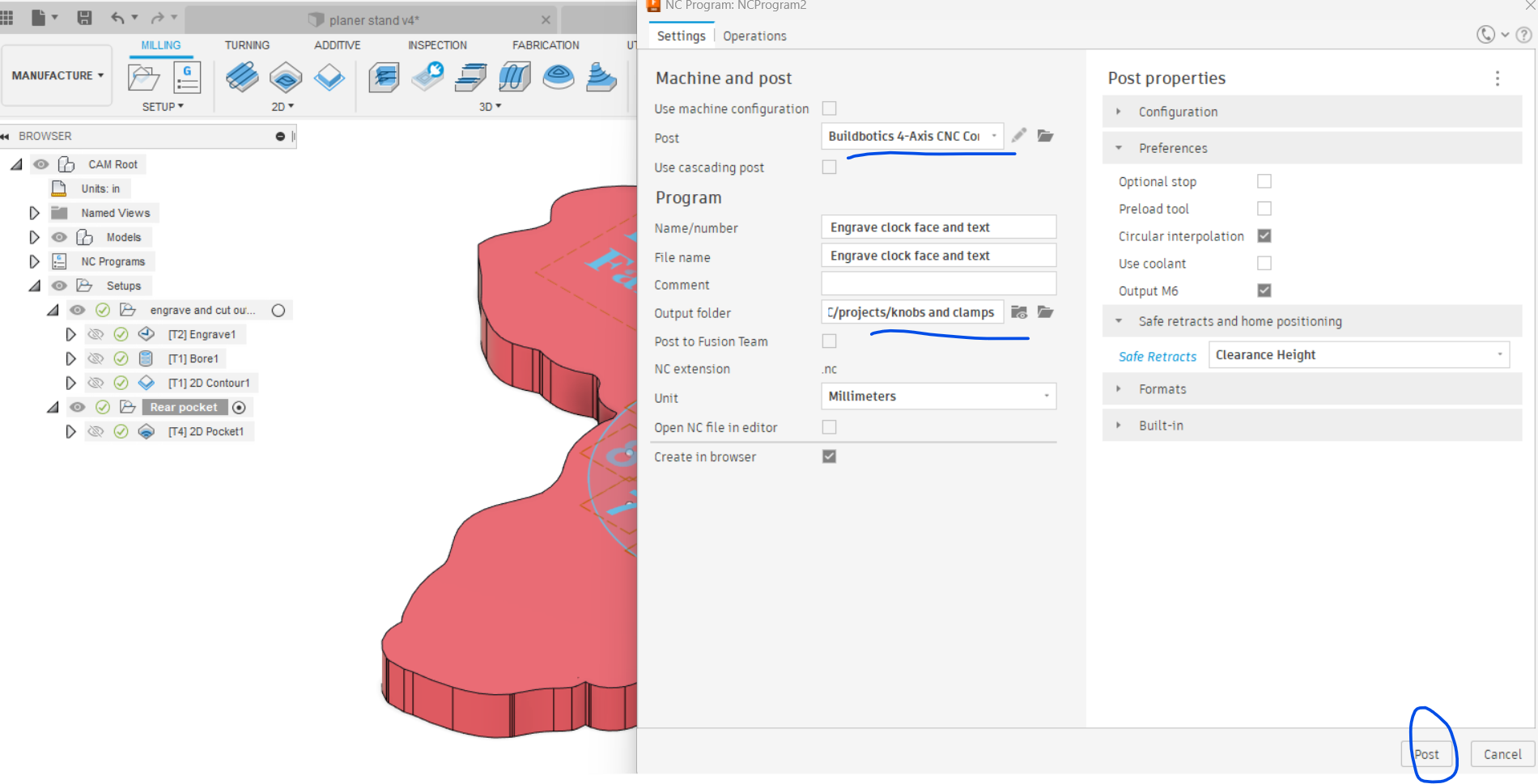Open the FABRICATION ribbon tab

[546, 45]
